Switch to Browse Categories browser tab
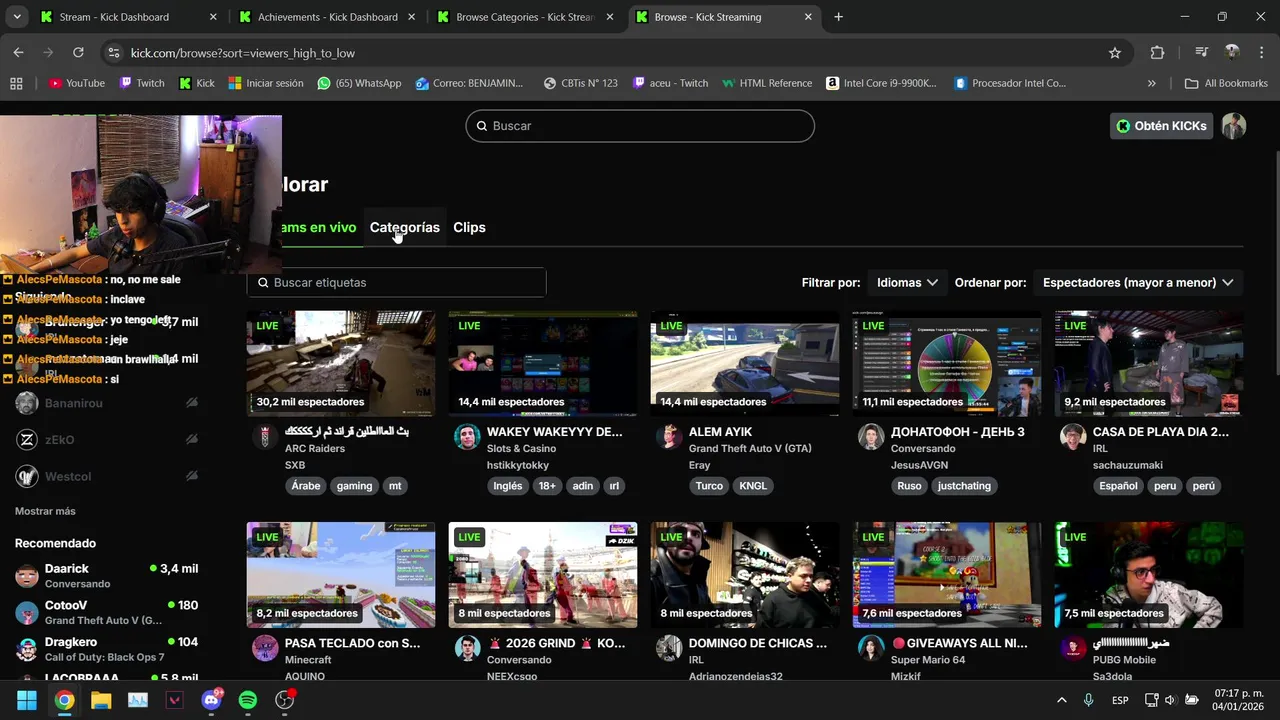Viewport: 1280px width, 720px height. point(525,17)
